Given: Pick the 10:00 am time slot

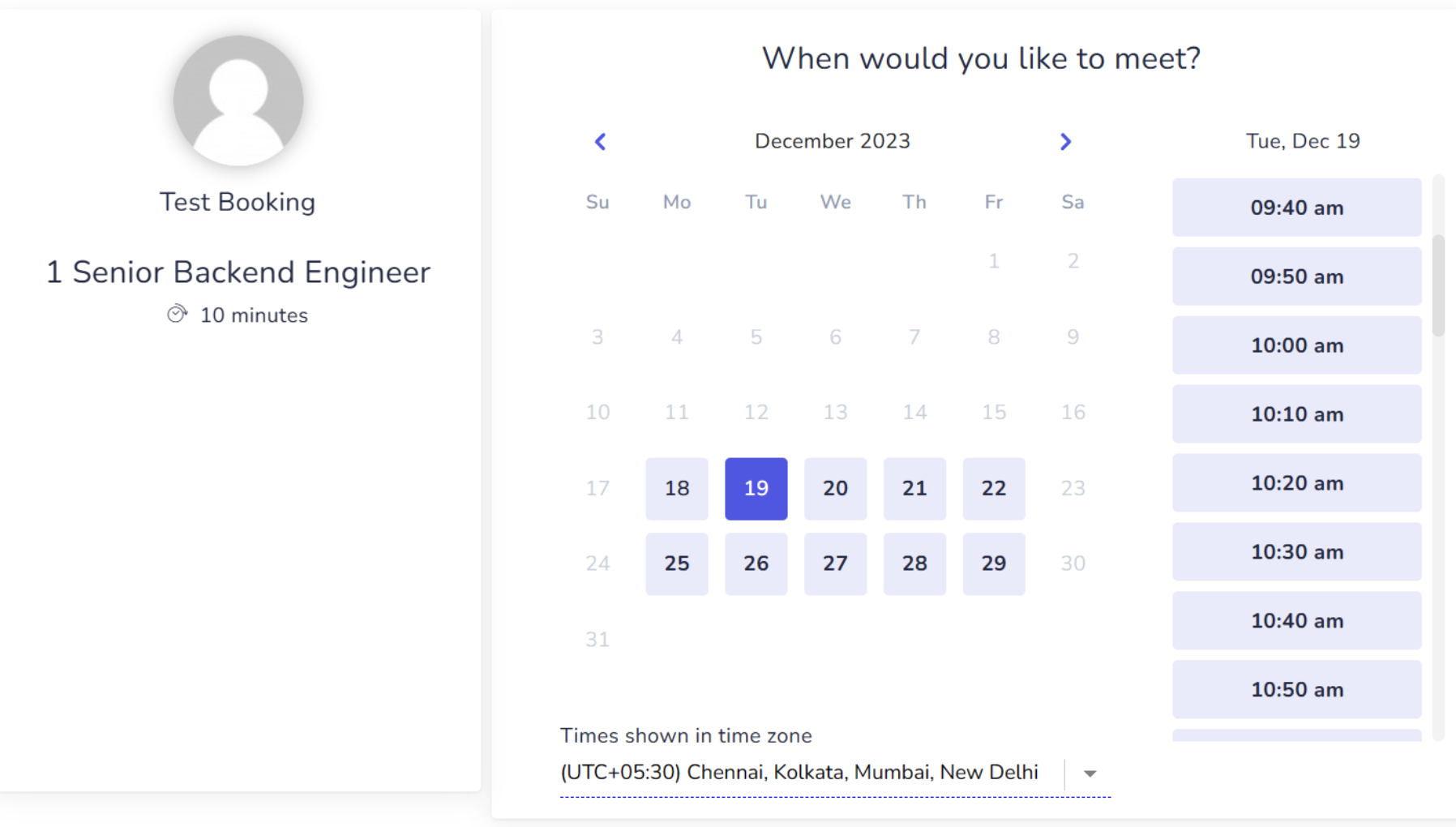Looking at the screenshot, I should (1297, 345).
